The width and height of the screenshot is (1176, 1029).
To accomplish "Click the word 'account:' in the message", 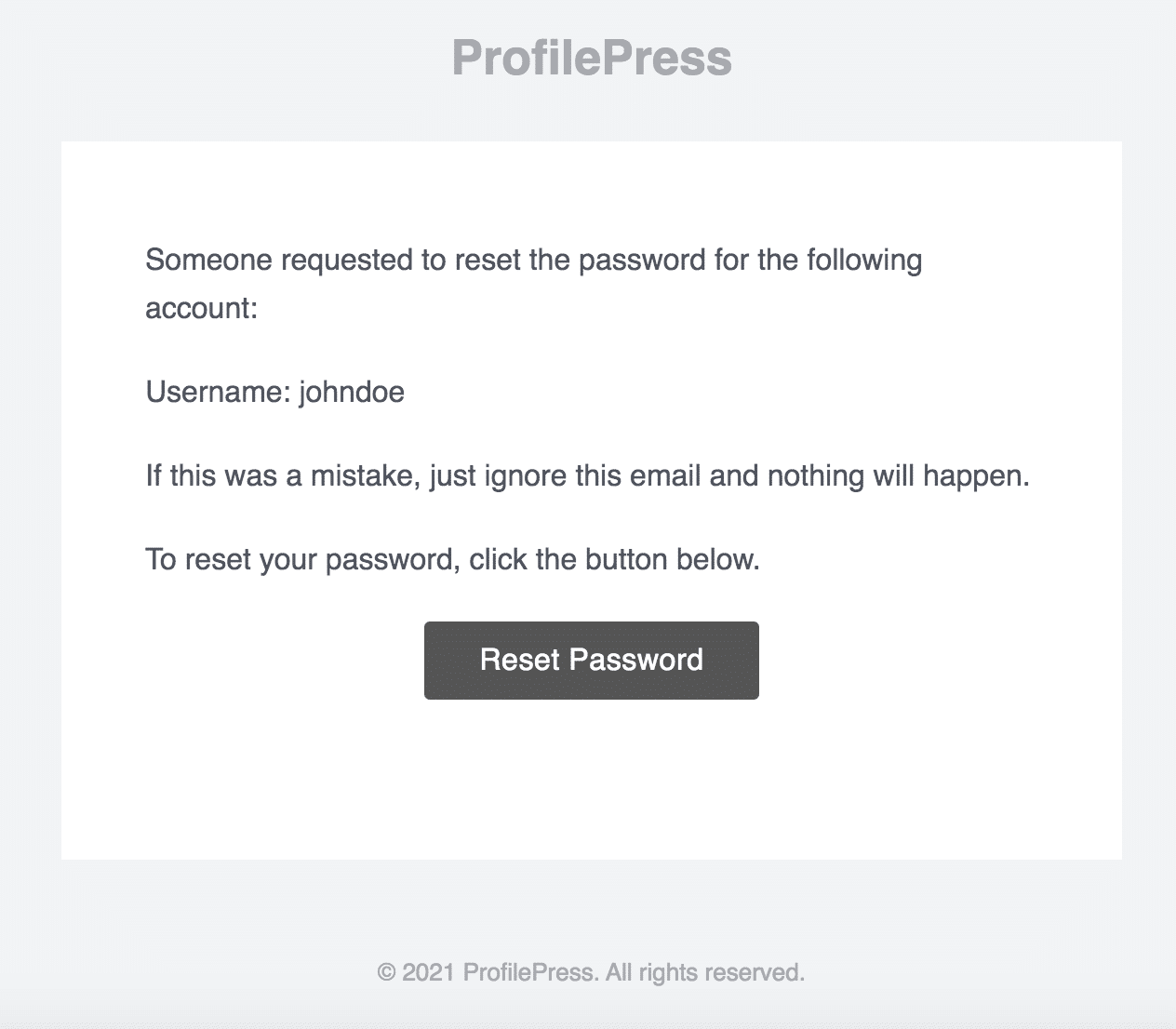I will point(202,308).
